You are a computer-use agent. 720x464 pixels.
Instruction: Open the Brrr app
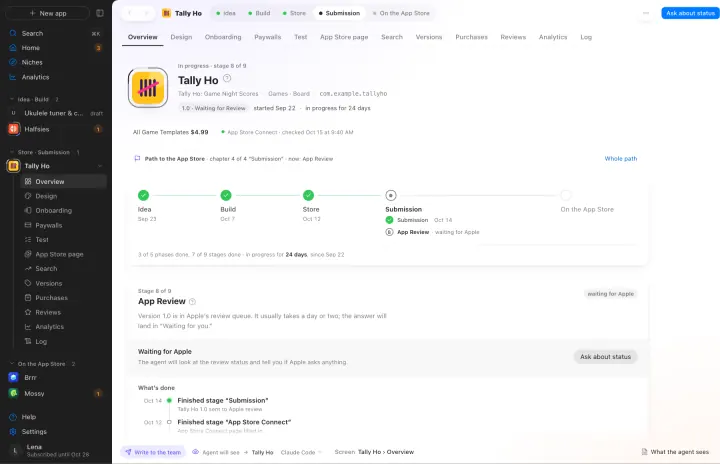[55, 378]
